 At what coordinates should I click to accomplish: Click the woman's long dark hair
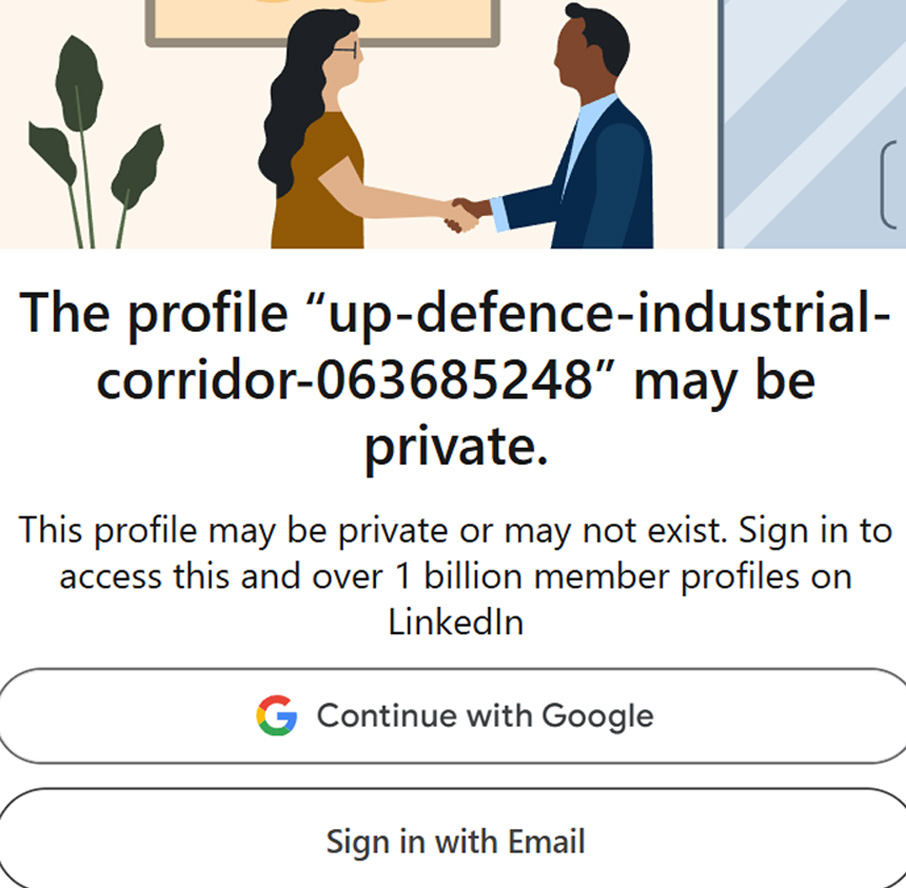click(x=285, y=110)
